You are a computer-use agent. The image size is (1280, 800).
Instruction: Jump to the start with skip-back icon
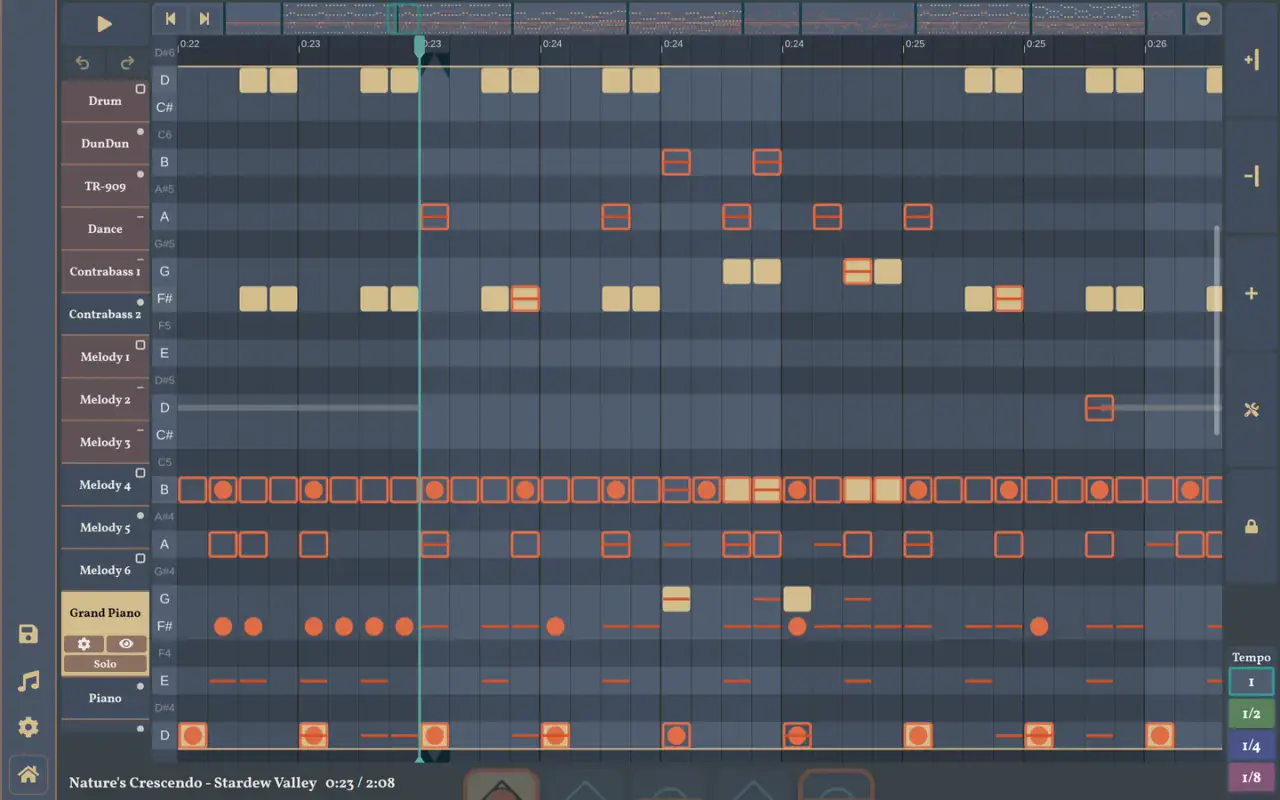[x=171, y=19]
